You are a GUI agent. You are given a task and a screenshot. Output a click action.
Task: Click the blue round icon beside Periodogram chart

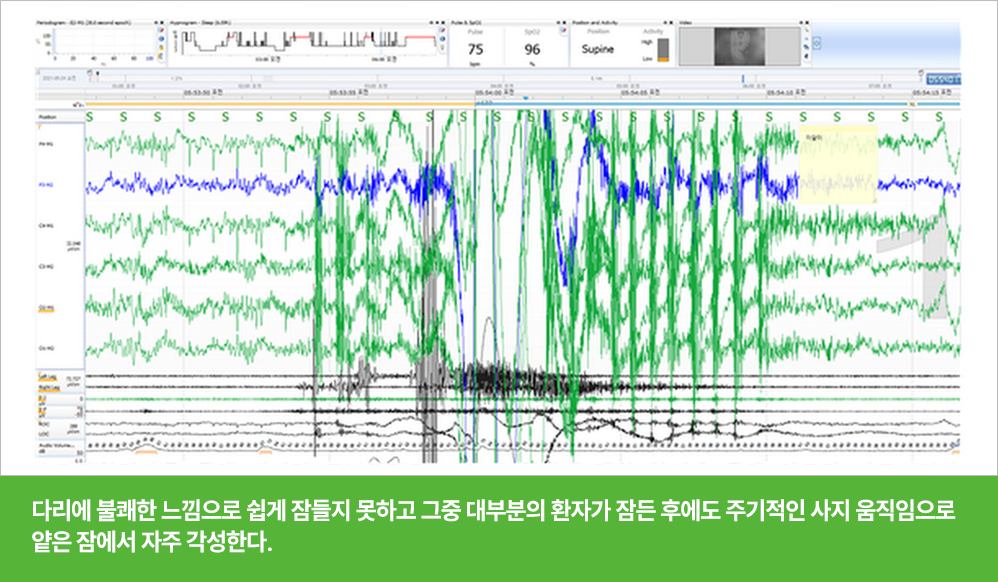click(x=161, y=39)
